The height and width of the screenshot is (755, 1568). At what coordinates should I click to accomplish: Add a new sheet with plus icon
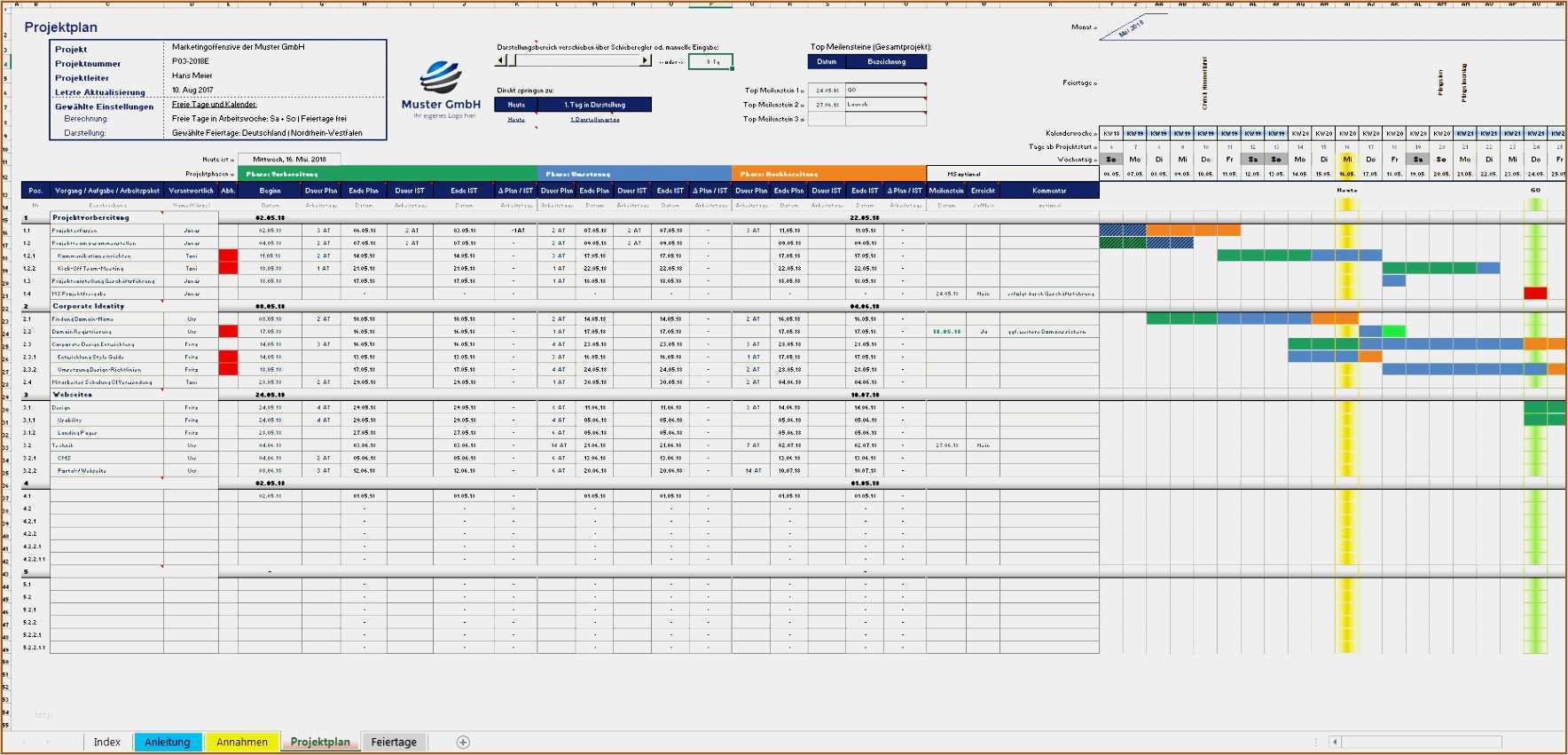tap(463, 743)
